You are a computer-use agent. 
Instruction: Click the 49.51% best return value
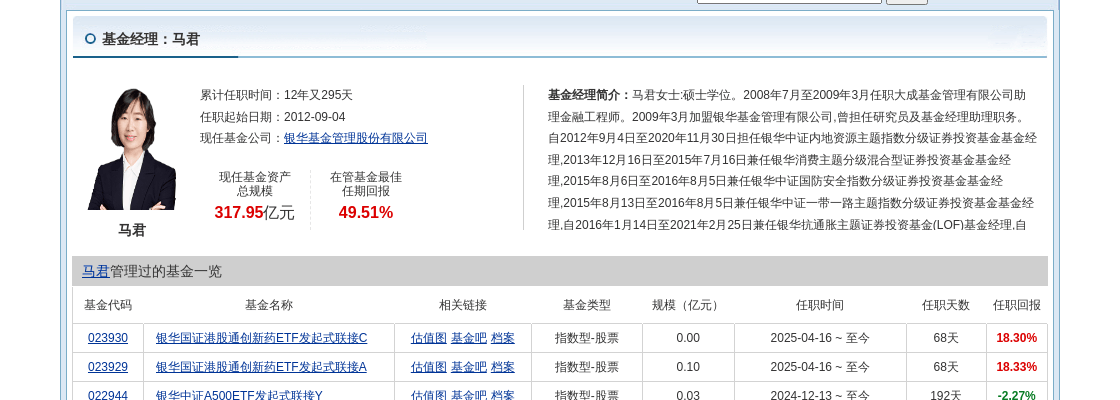366,212
